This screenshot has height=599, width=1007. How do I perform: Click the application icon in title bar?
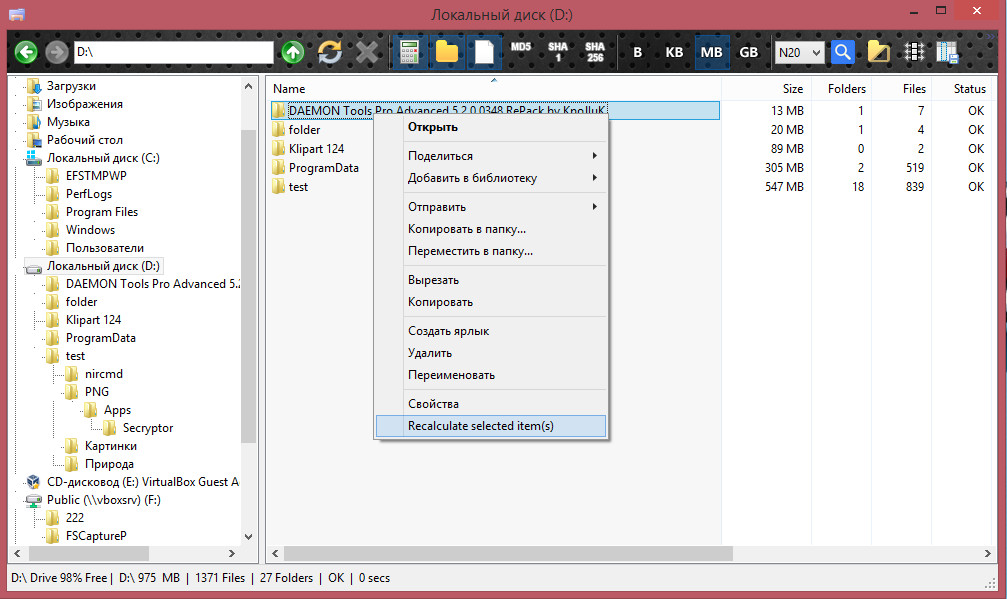point(17,14)
